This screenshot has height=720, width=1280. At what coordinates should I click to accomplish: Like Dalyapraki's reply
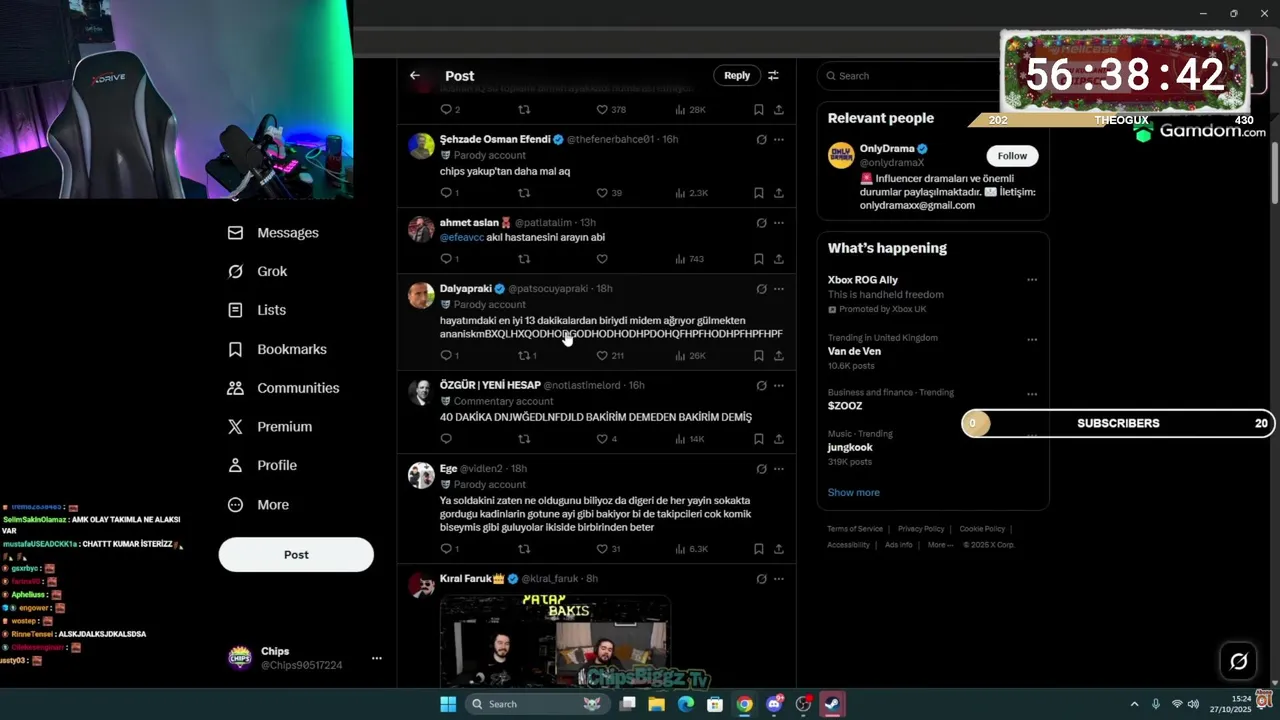click(x=602, y=356)
